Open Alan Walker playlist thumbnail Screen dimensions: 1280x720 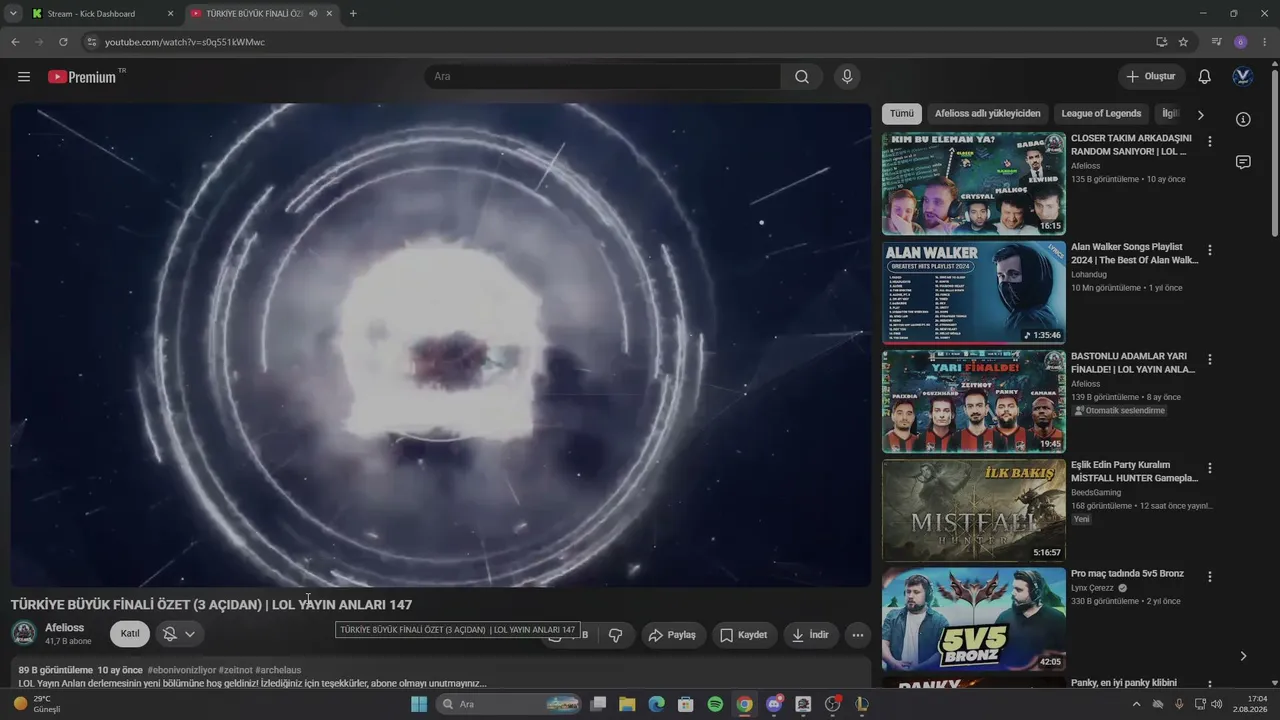(974, 292)
